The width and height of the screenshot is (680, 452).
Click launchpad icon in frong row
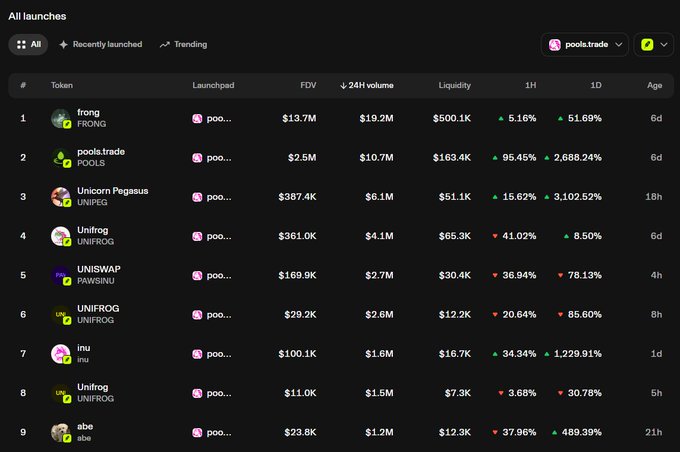tap(197, 118)
